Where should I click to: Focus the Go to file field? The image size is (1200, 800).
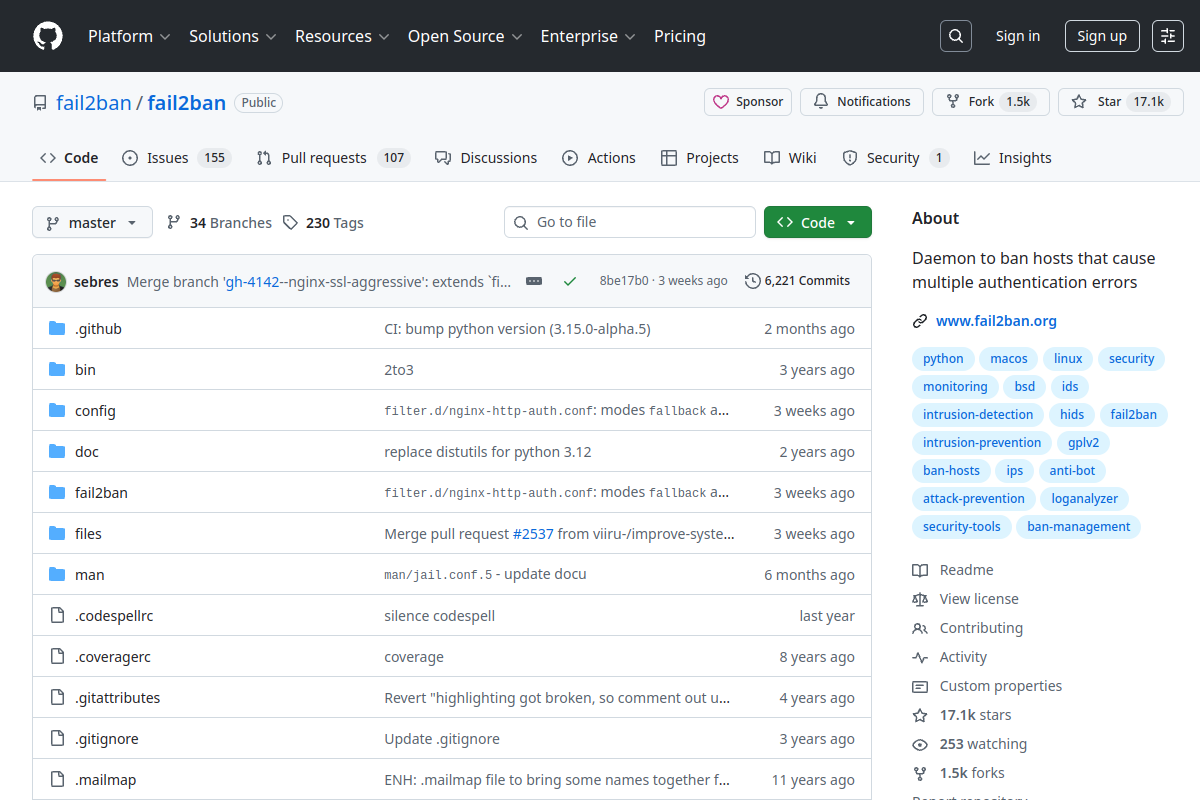(x=640, y=222)
